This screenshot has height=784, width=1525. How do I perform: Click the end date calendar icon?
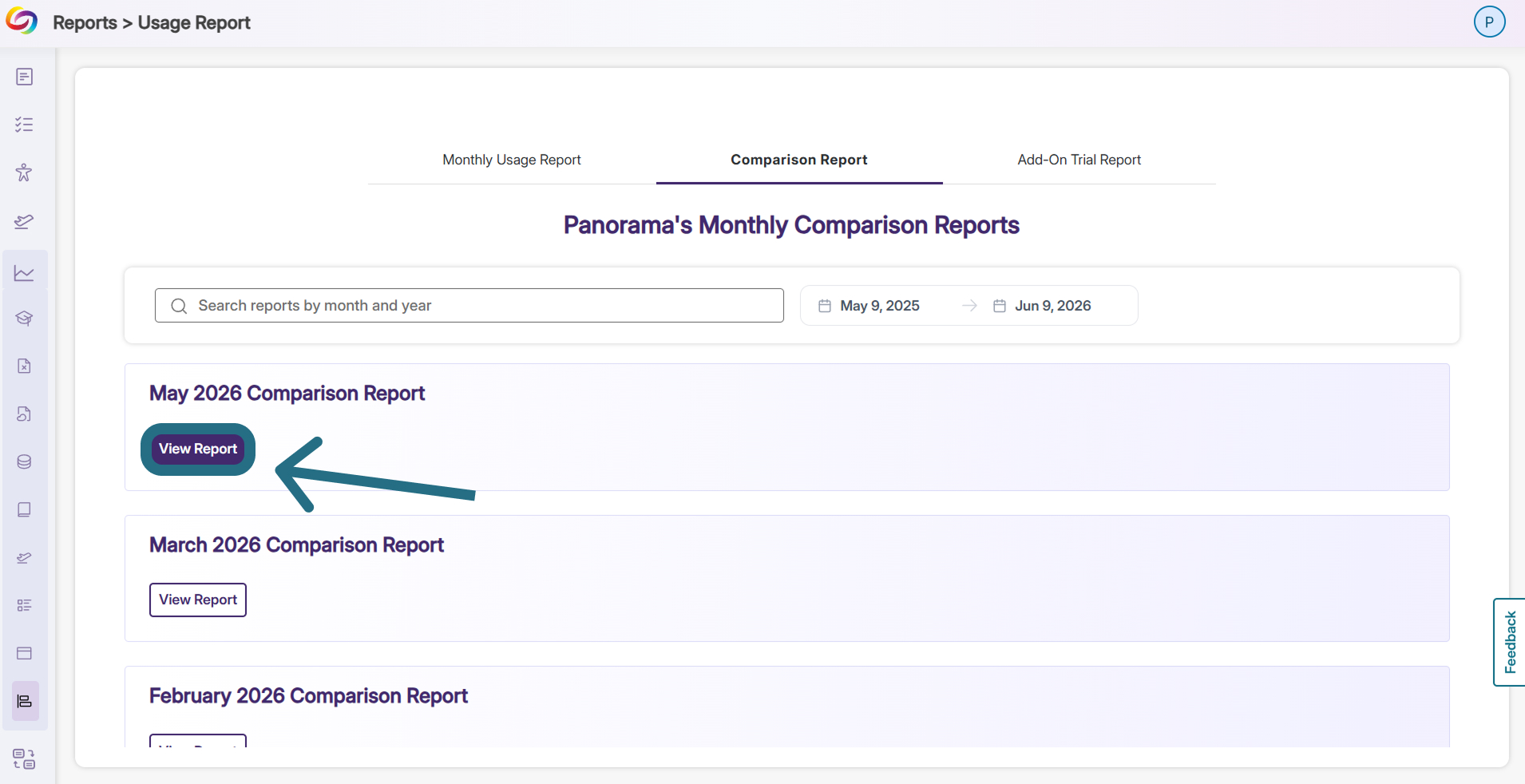click(999, 306)
